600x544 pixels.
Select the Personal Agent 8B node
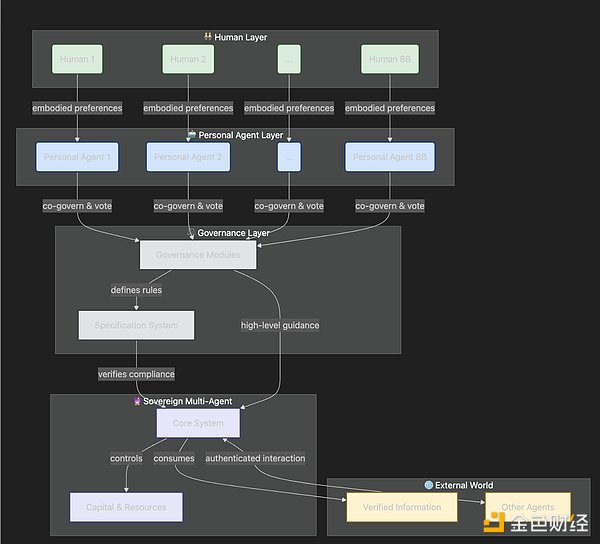(390, 157)
